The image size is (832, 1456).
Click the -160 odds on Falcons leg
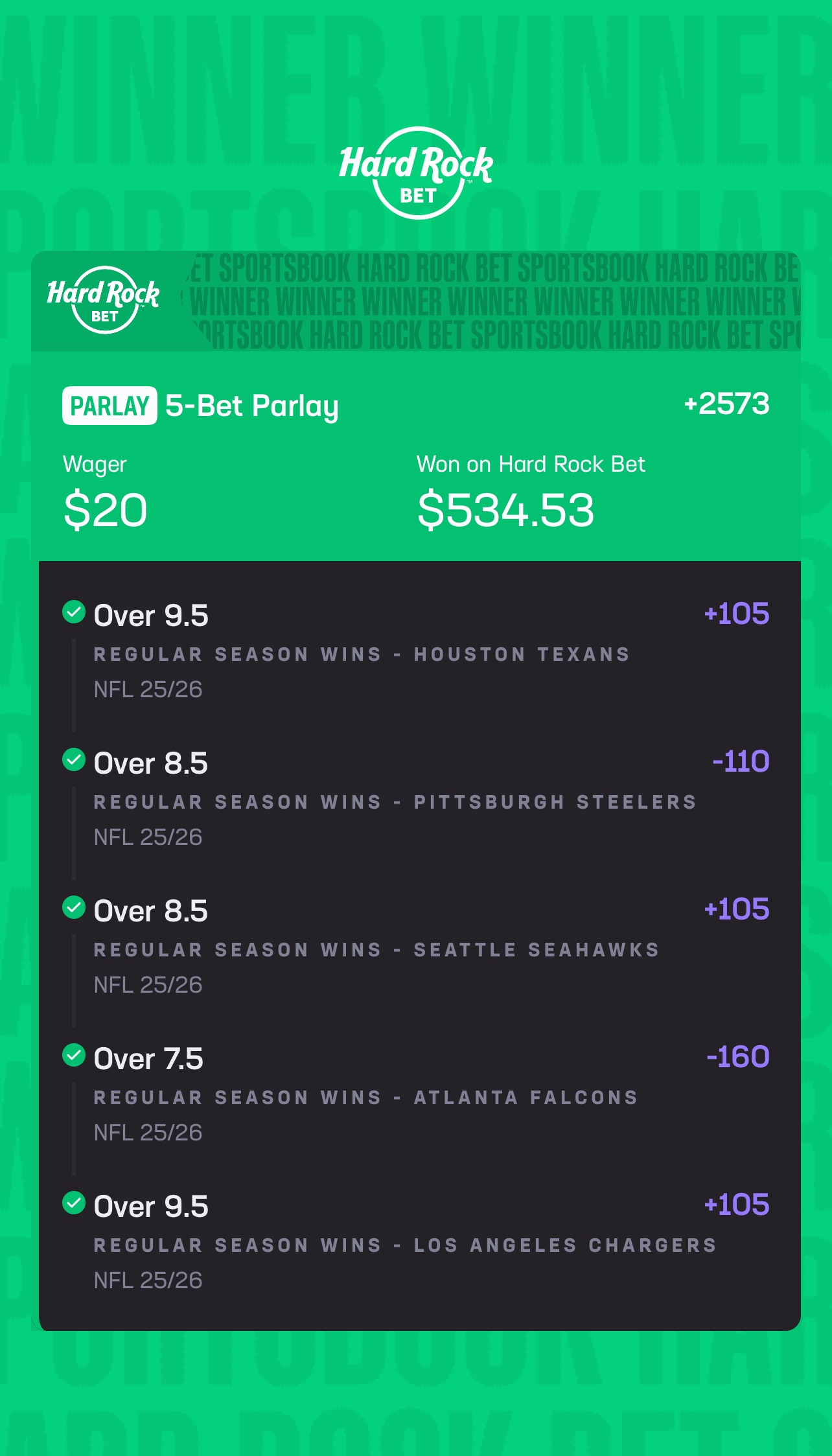pos(737,1057)
